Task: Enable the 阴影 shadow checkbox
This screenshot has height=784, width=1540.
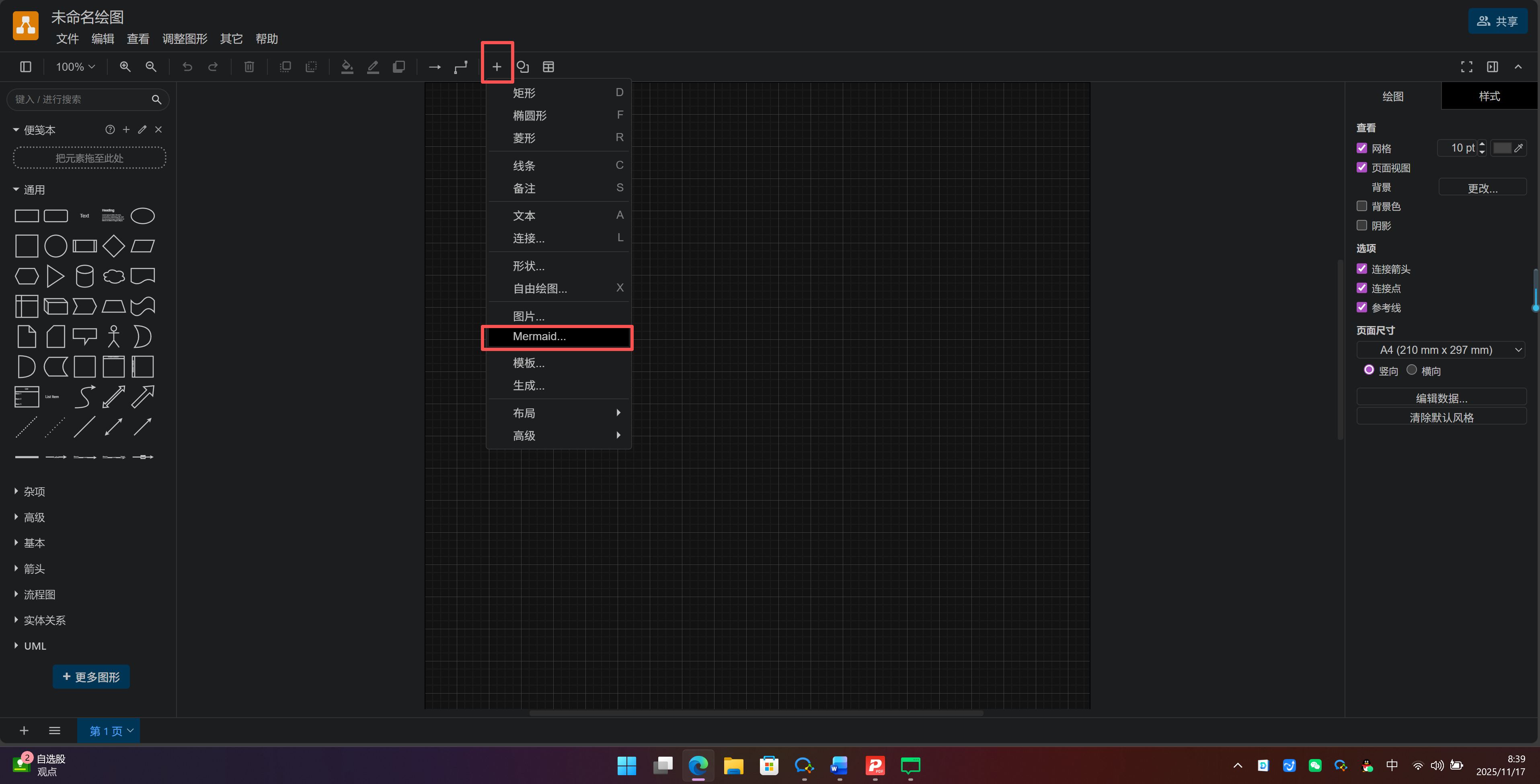Action: [x=1362, y=225]
